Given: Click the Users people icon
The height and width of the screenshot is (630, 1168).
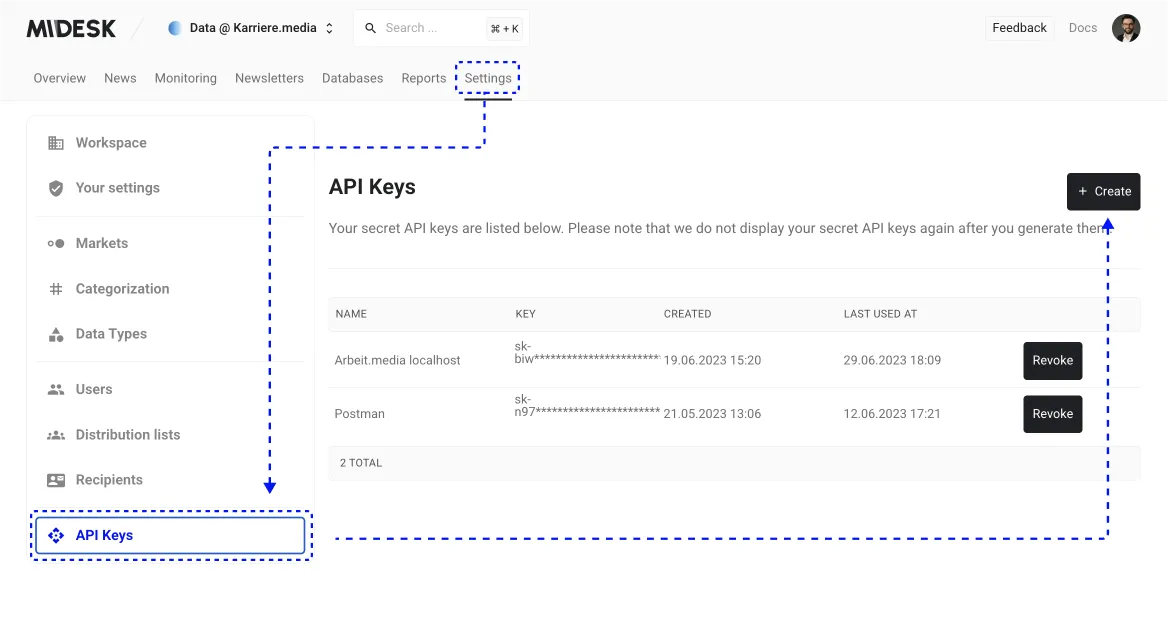Looking at the screenshot, I should (56, 389).
